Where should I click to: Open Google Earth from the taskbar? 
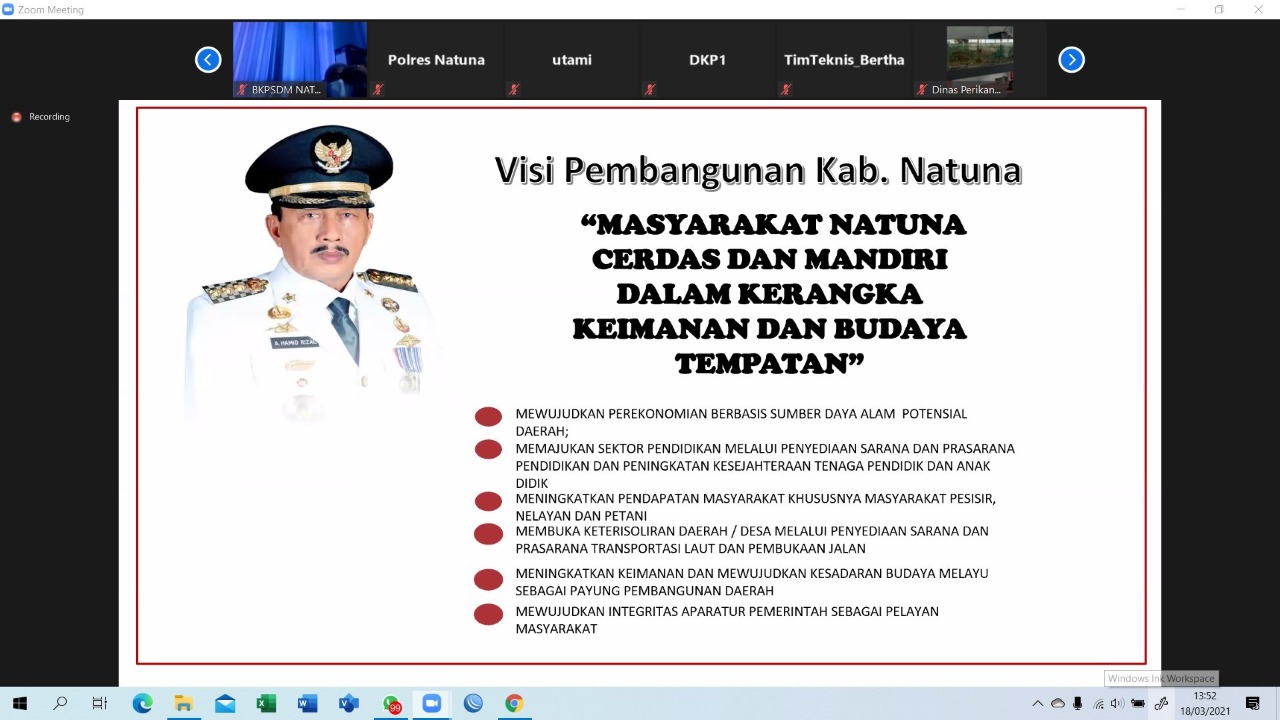coord(472,703)
